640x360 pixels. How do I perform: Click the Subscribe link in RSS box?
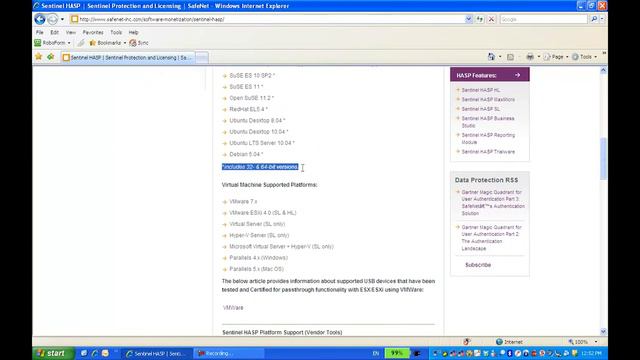[478, 265]
